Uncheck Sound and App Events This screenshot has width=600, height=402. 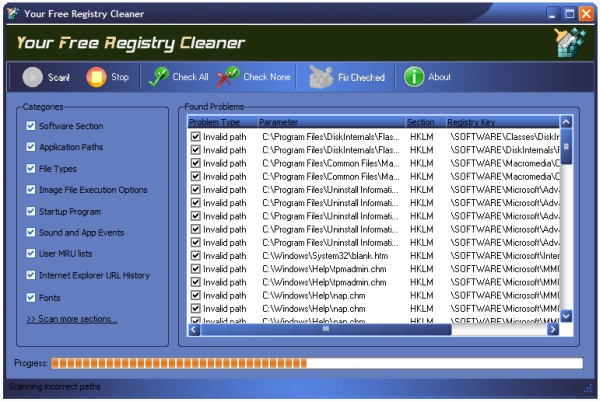pos(31,232)
